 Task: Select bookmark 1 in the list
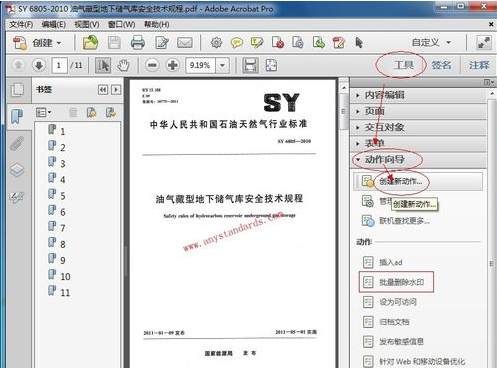point(57,131)
